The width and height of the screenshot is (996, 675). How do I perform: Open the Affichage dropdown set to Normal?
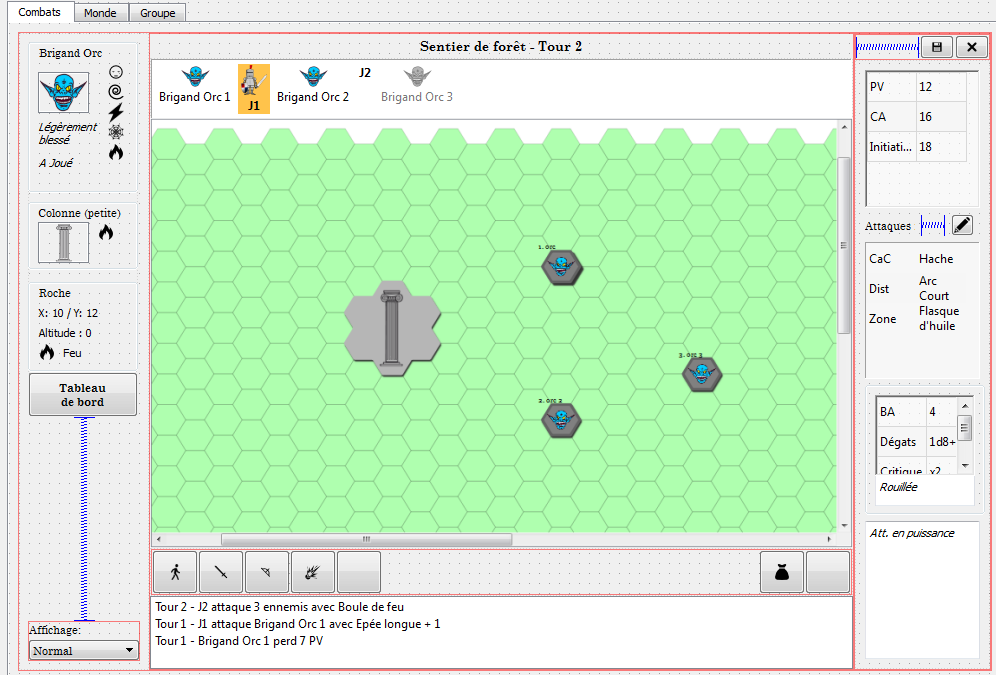tap(84, 650)
